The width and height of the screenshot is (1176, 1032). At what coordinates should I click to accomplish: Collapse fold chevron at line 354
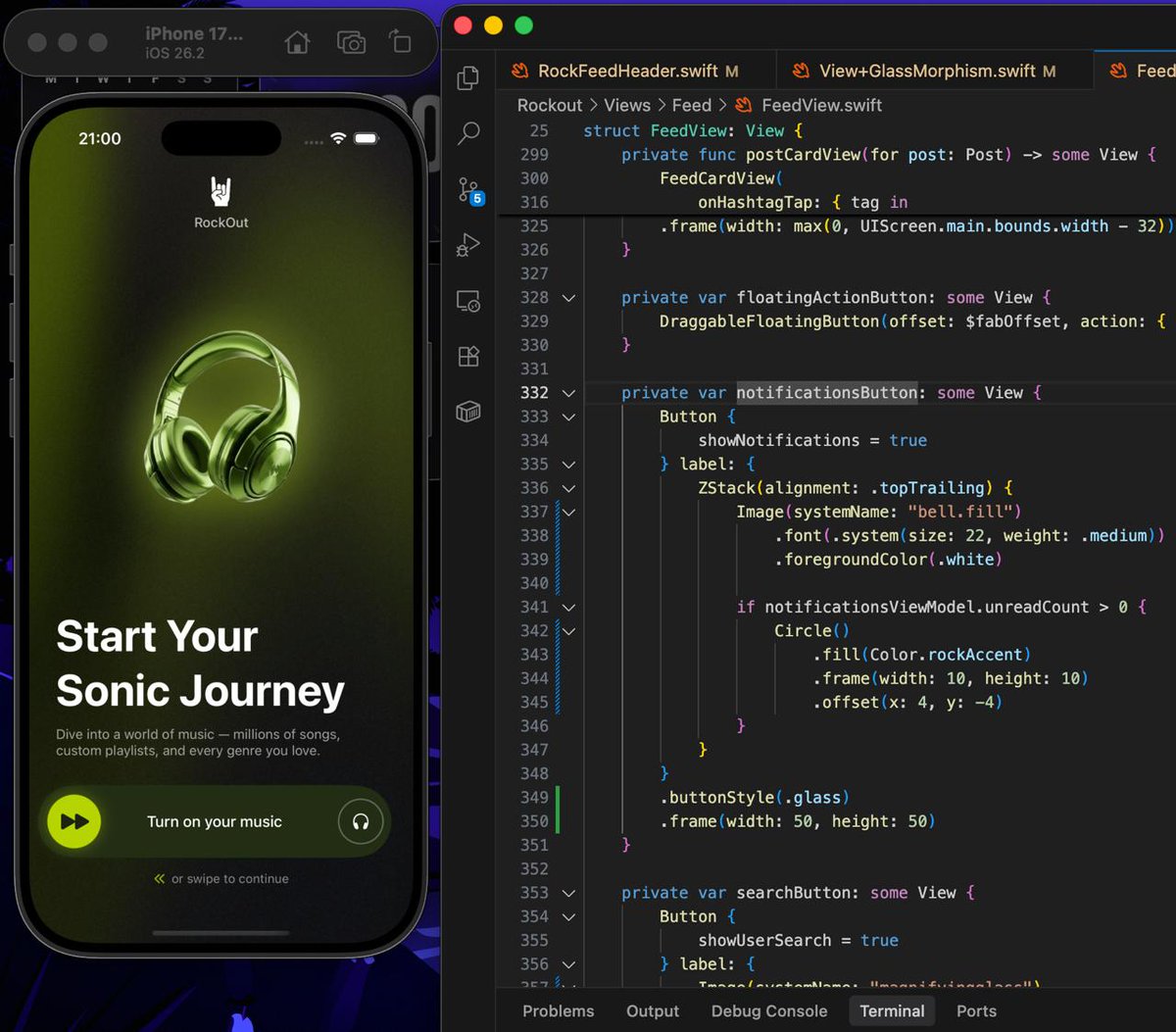pos(568,917)
